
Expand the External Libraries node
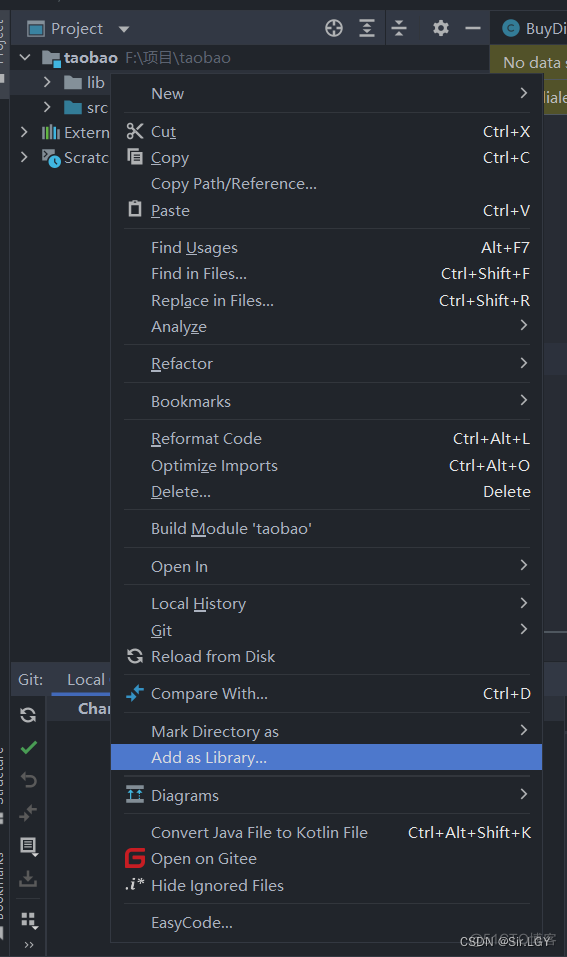pyautogui.click(x=24, y=132)
